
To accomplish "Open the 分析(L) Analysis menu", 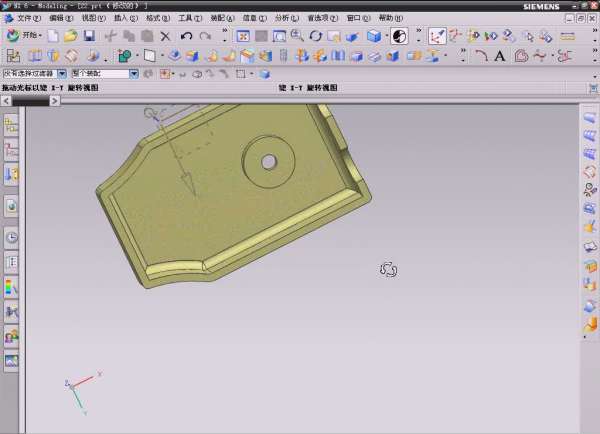I will [287, 18].
